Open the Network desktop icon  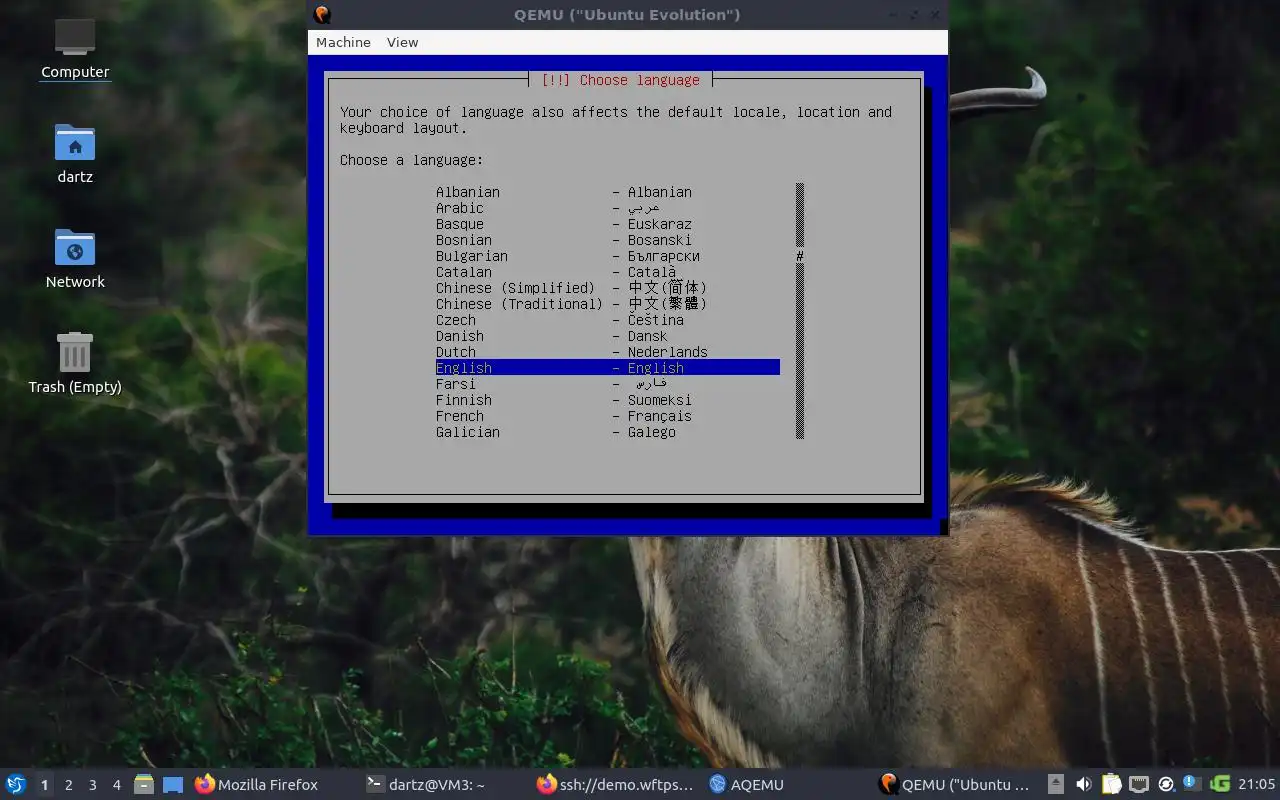pyautogui.click(x=75, y=258)
